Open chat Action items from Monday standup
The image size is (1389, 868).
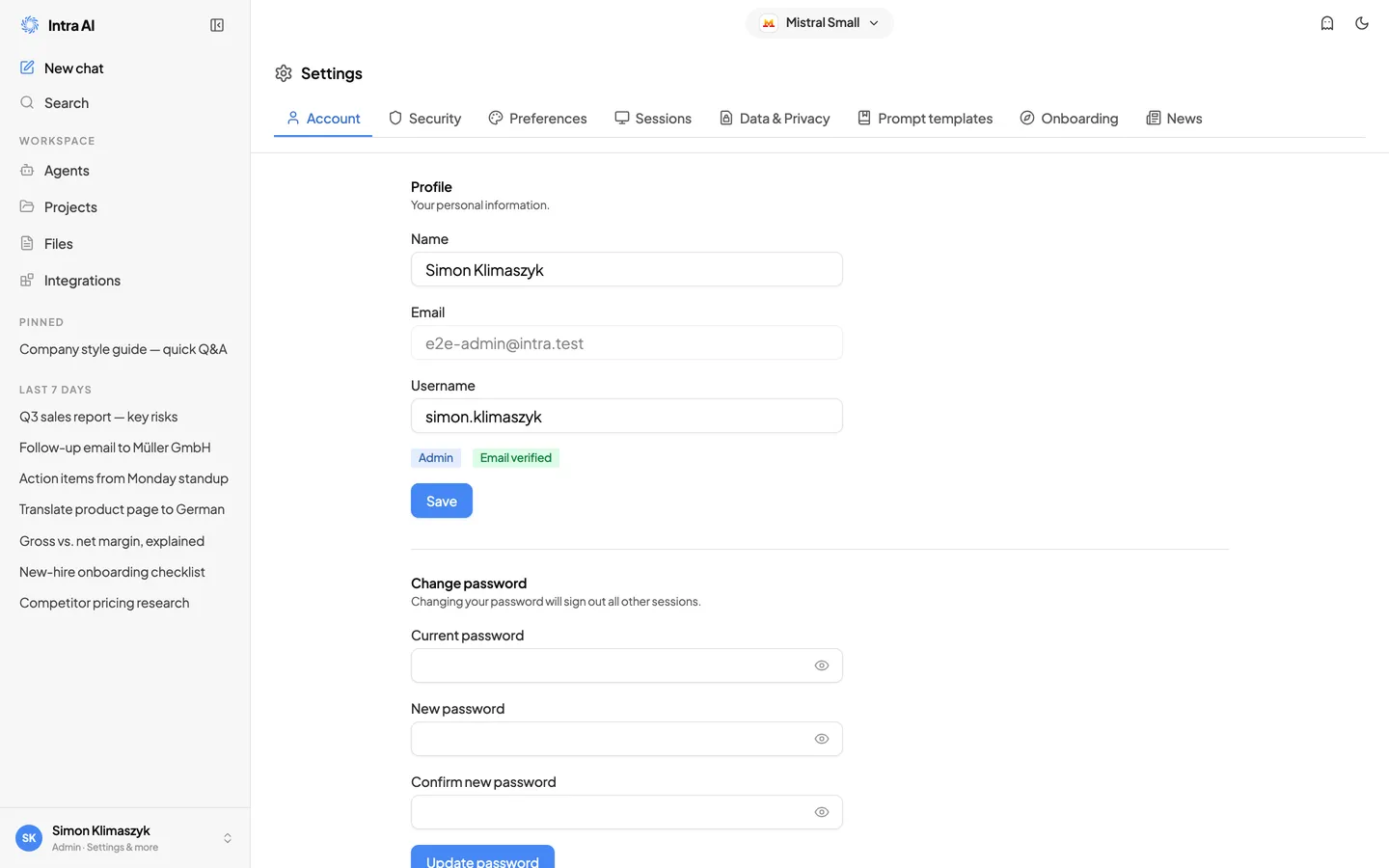click(125, 478)
